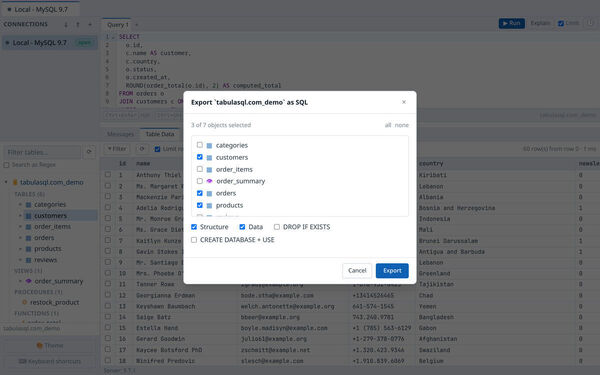The width and height of the screenshot is (600, 375).
Task: Toggle Limit rows checkbox in table data
Action: pos(157,149)
